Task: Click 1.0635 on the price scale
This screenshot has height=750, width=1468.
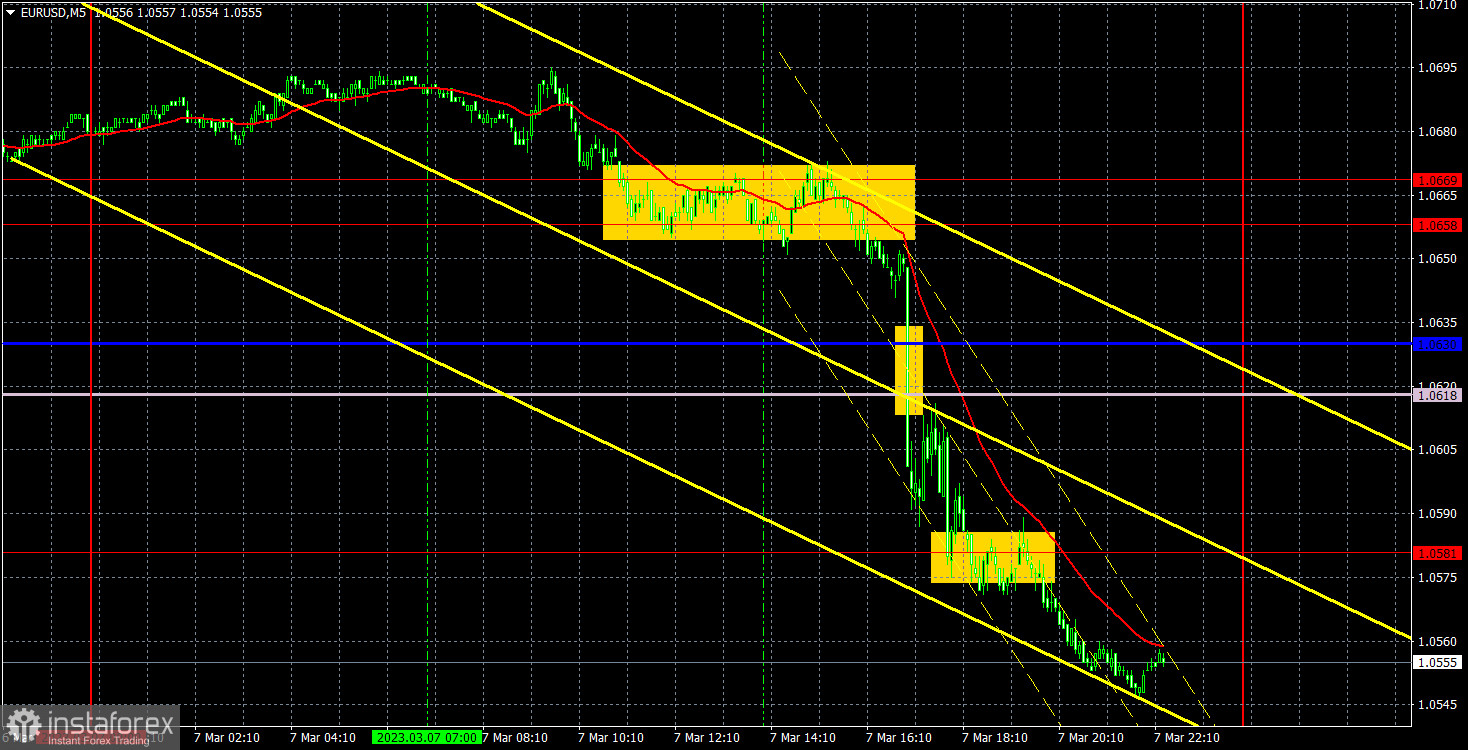Action: [x=1438, y=322]
